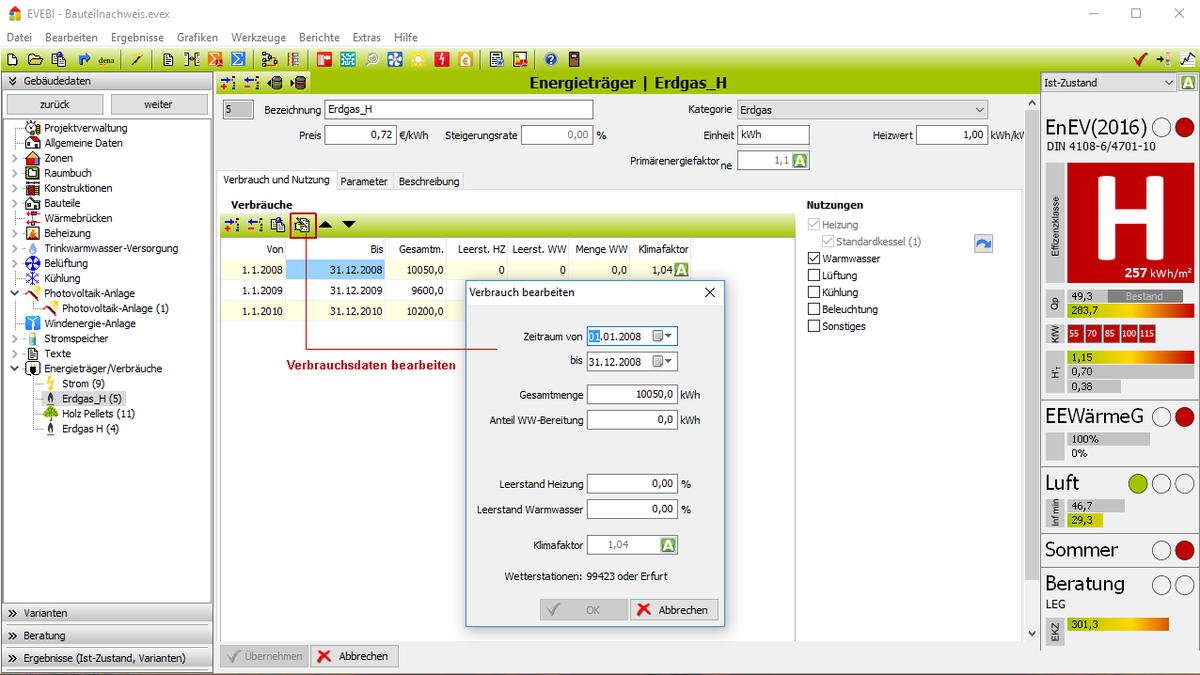1200x675 pixels.
Task: Click the blue help question mark icon
Action: coord(550,59)
